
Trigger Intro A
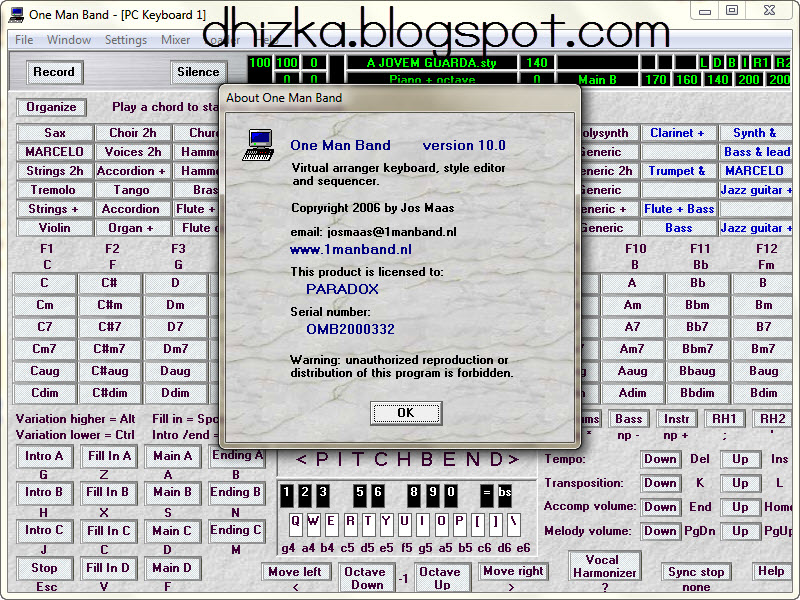44,456
